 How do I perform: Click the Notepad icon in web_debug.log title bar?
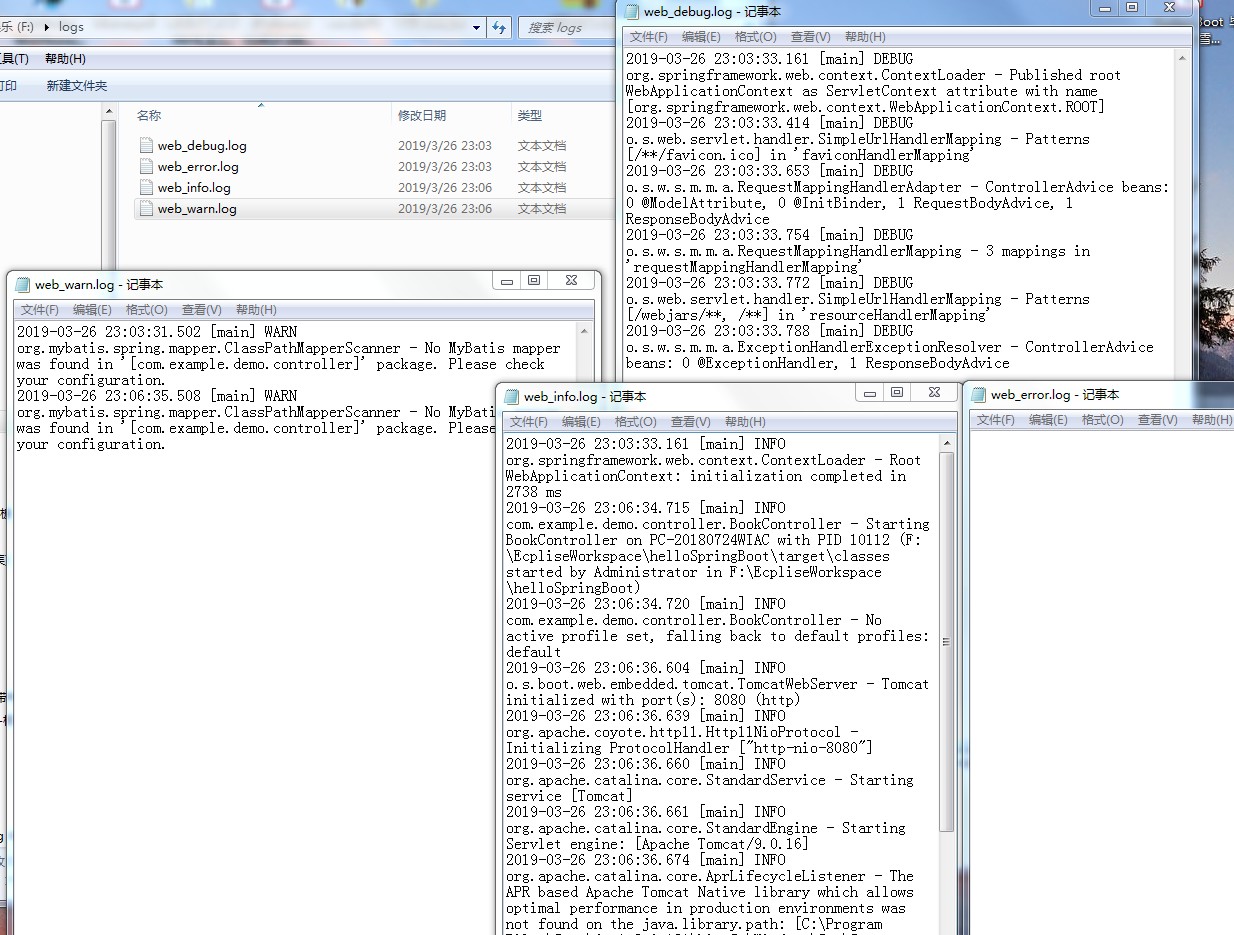click(x=630, y=11)
